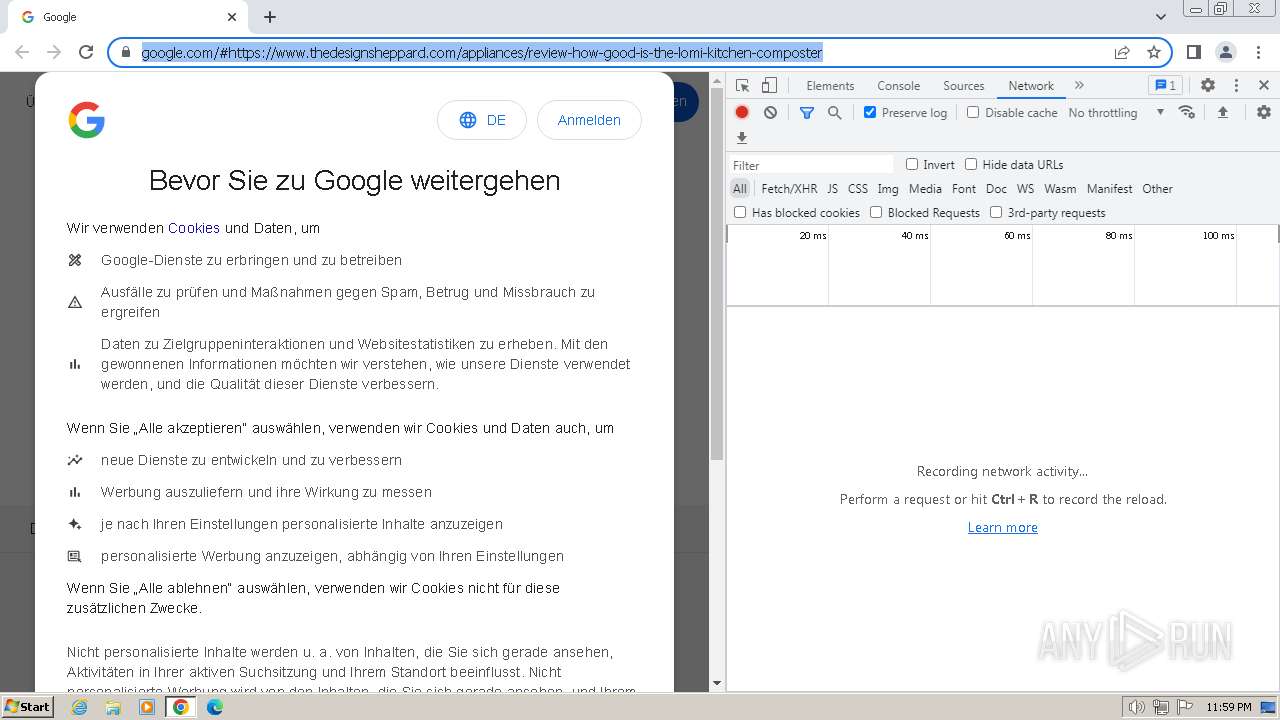The width and height of the screenshot is (1280, 720).
Task: Filter requests by Img
Action: pos(888,189)
